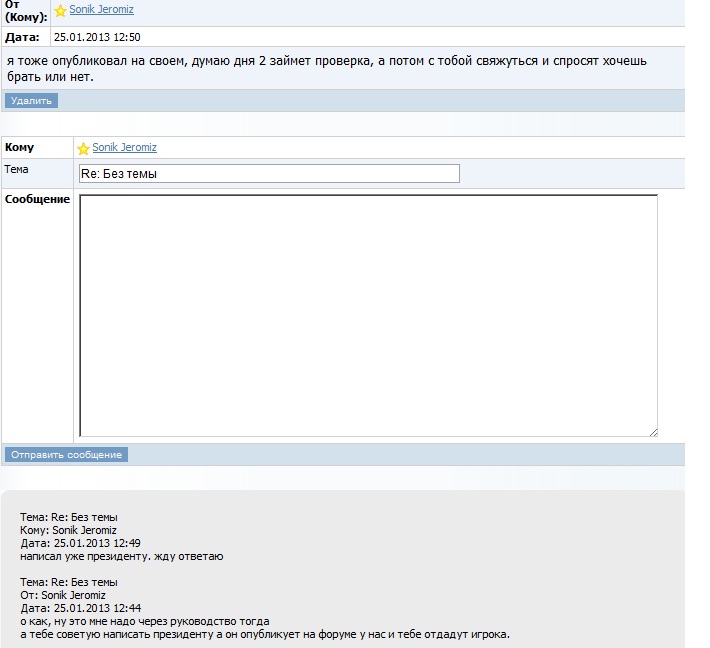This screenshot has height=648, width=710.
Task: Click the Тема label in the reply form
Action: (x=17, y=170)
